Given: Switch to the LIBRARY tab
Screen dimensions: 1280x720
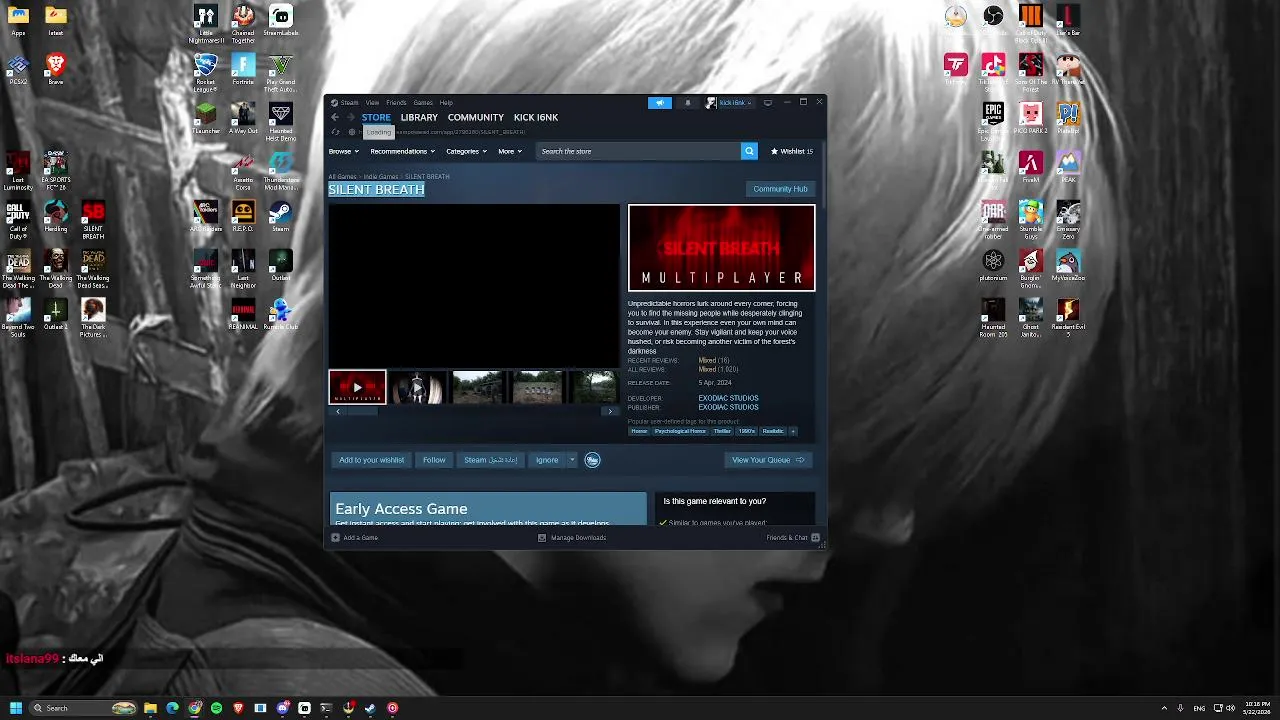Looking at the screenshot, I should [419, 117].
